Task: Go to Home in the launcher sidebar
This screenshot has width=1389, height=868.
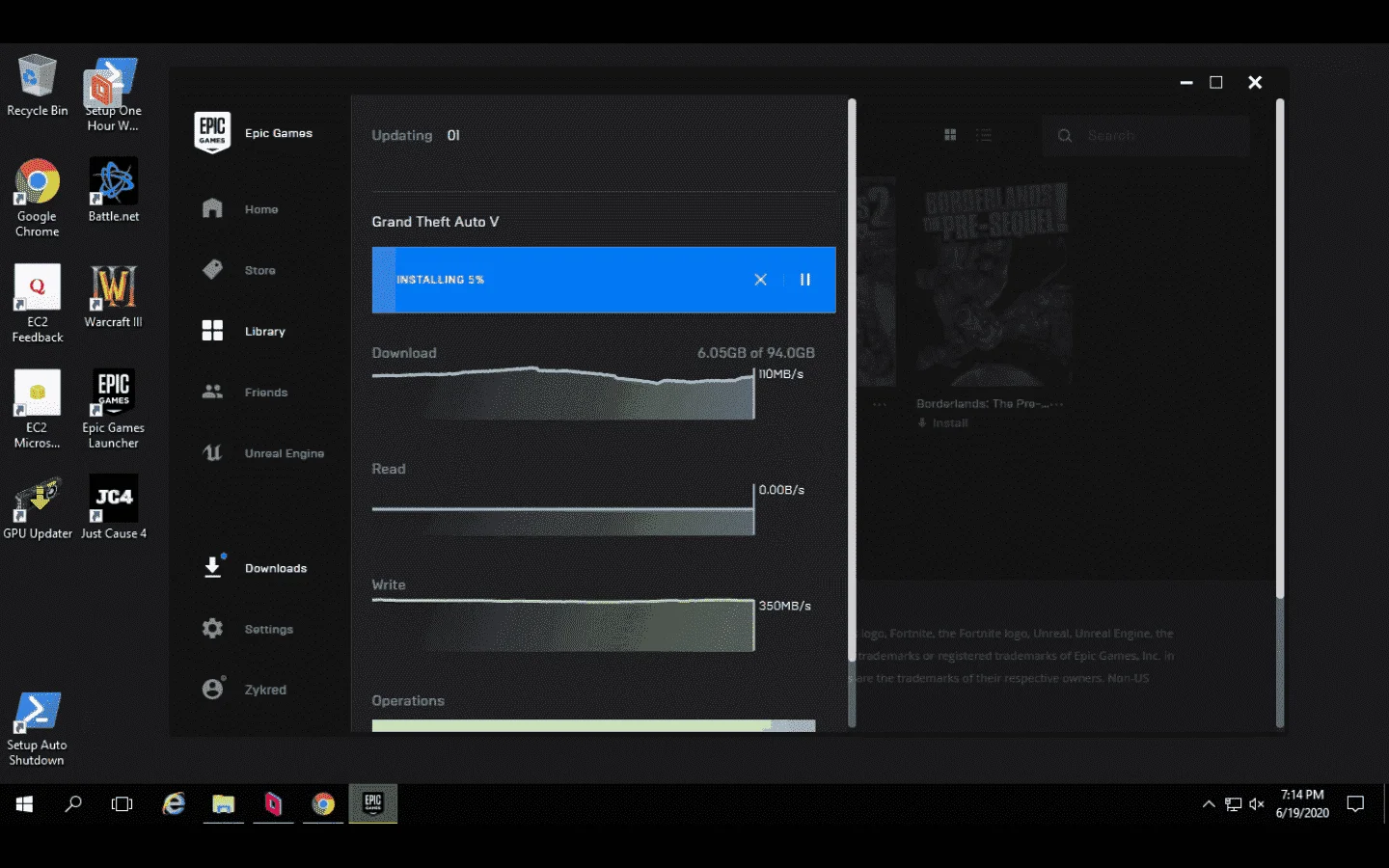Action: (x=260, y=209)
